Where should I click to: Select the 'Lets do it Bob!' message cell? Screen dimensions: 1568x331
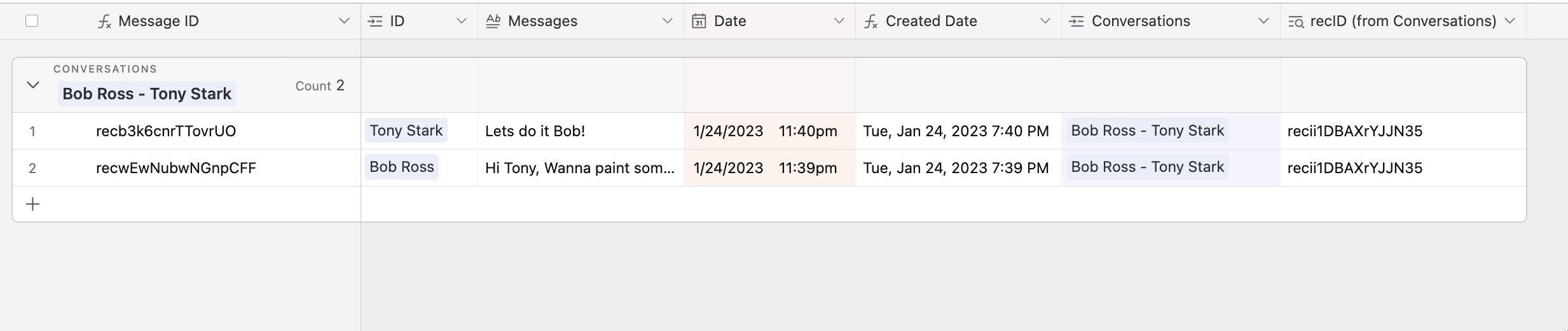(580, 131)
